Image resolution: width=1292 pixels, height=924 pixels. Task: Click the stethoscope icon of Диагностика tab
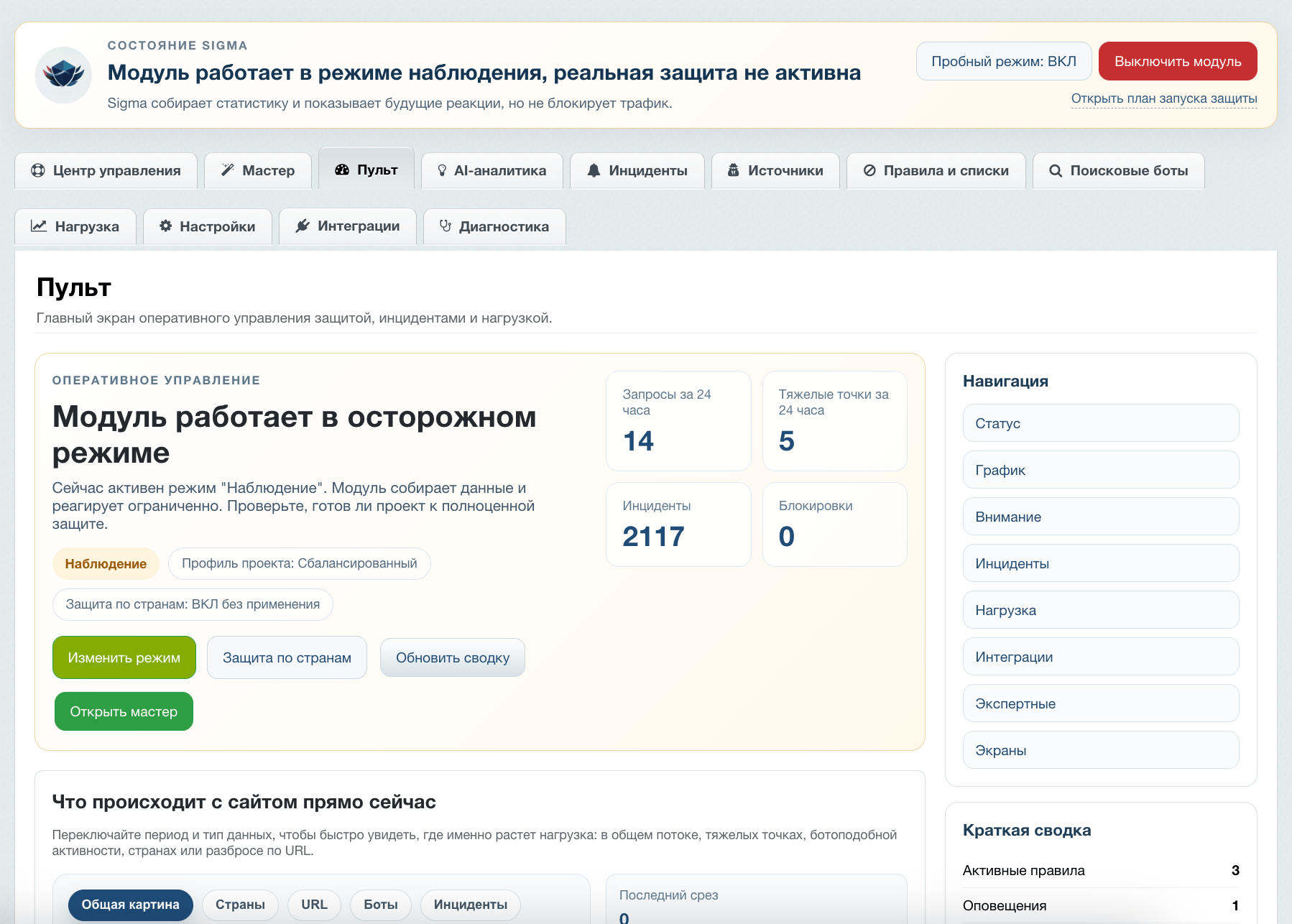point(446,226)
